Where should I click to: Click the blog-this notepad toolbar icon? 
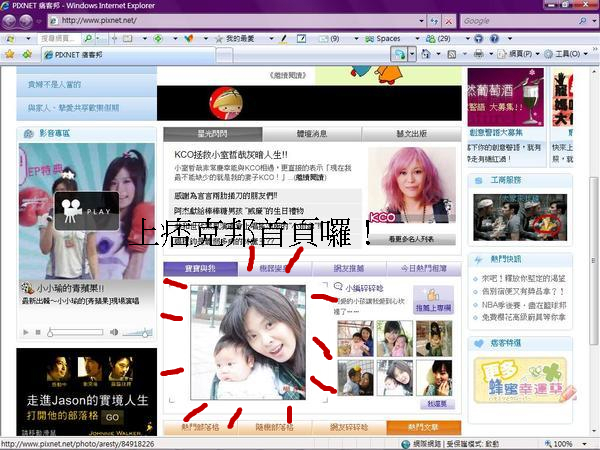(x=302, y=38)
